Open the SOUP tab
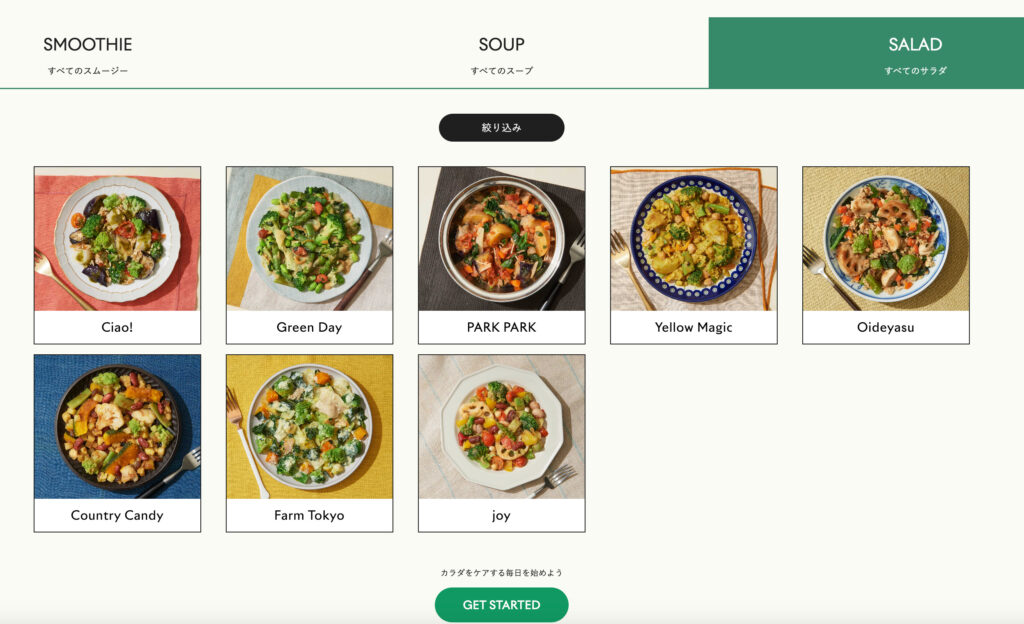 click(x=501, y=54)
